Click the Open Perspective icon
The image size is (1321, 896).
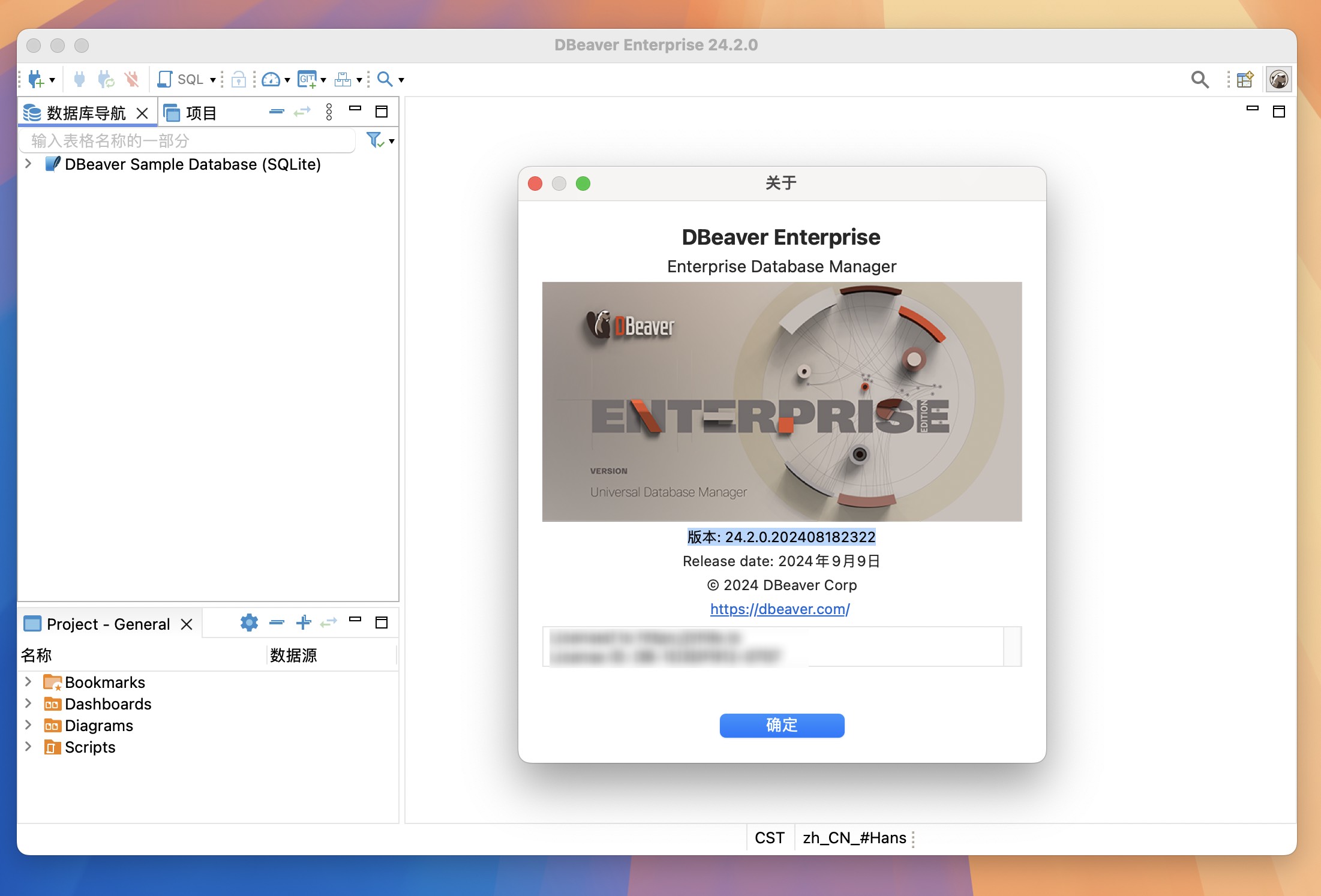click(x=1245, y=79)
